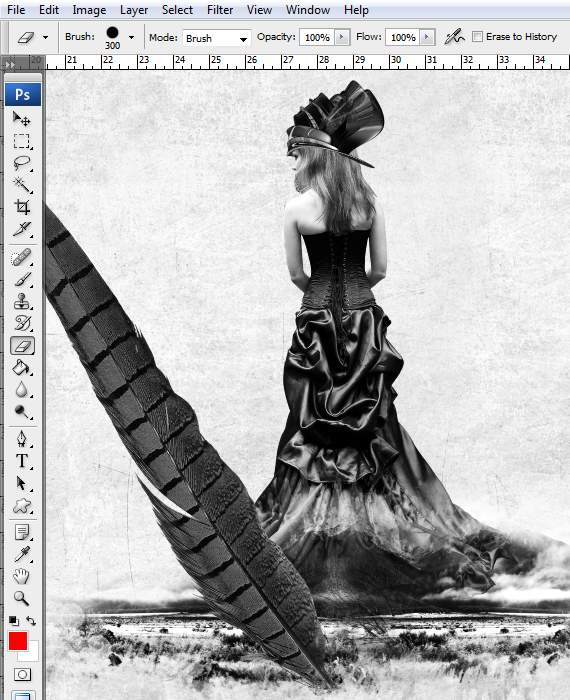This screenshot has height=700, width=570.
Task: Select the Eraser tool in toolbox
Action: point(22,346)
